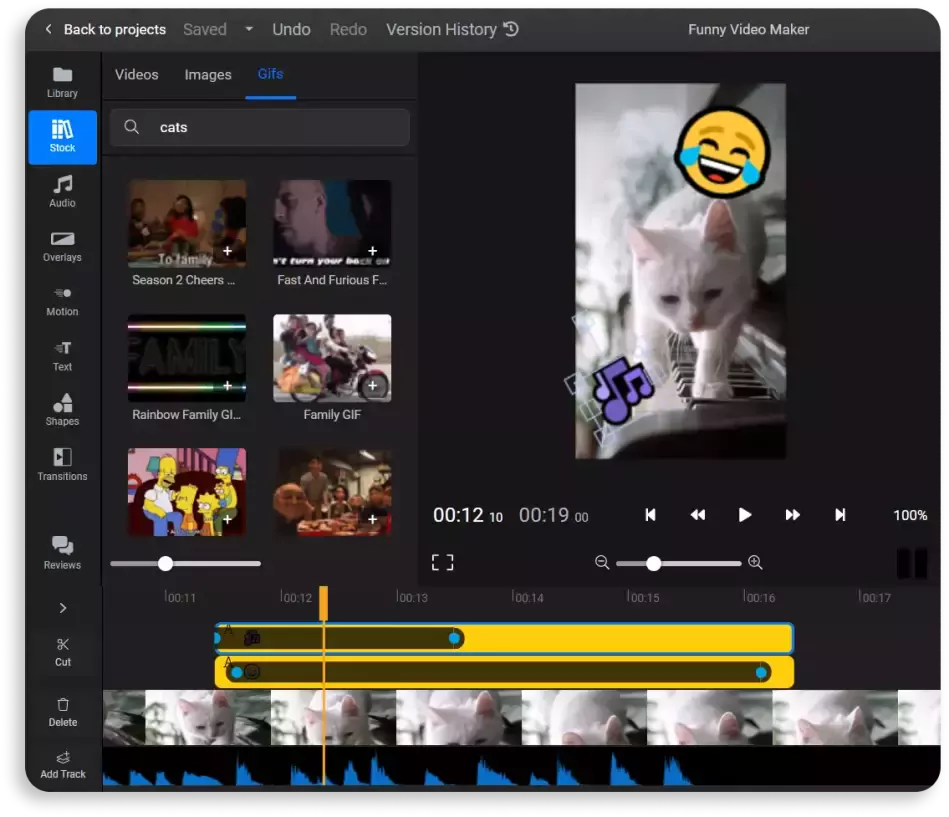Image resolution: width=949 pixels, height=817 pixels.
Task: Add the Family GIF thumbnail
Action: [373, 385]
